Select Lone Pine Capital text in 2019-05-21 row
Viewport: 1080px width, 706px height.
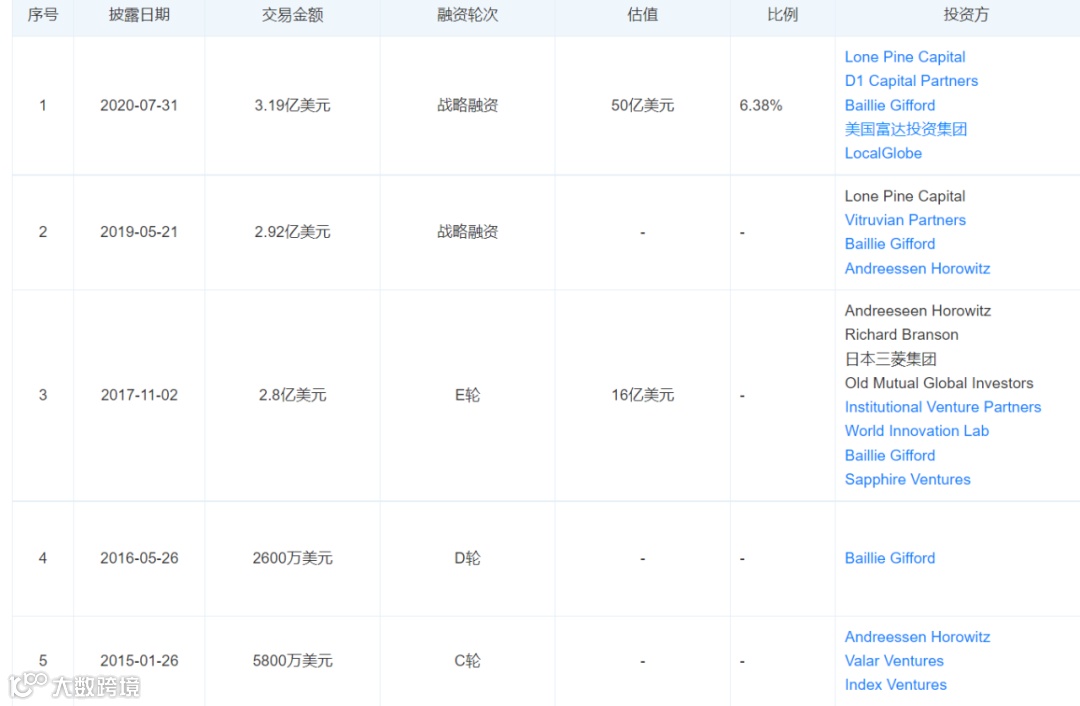coord(904,196)
